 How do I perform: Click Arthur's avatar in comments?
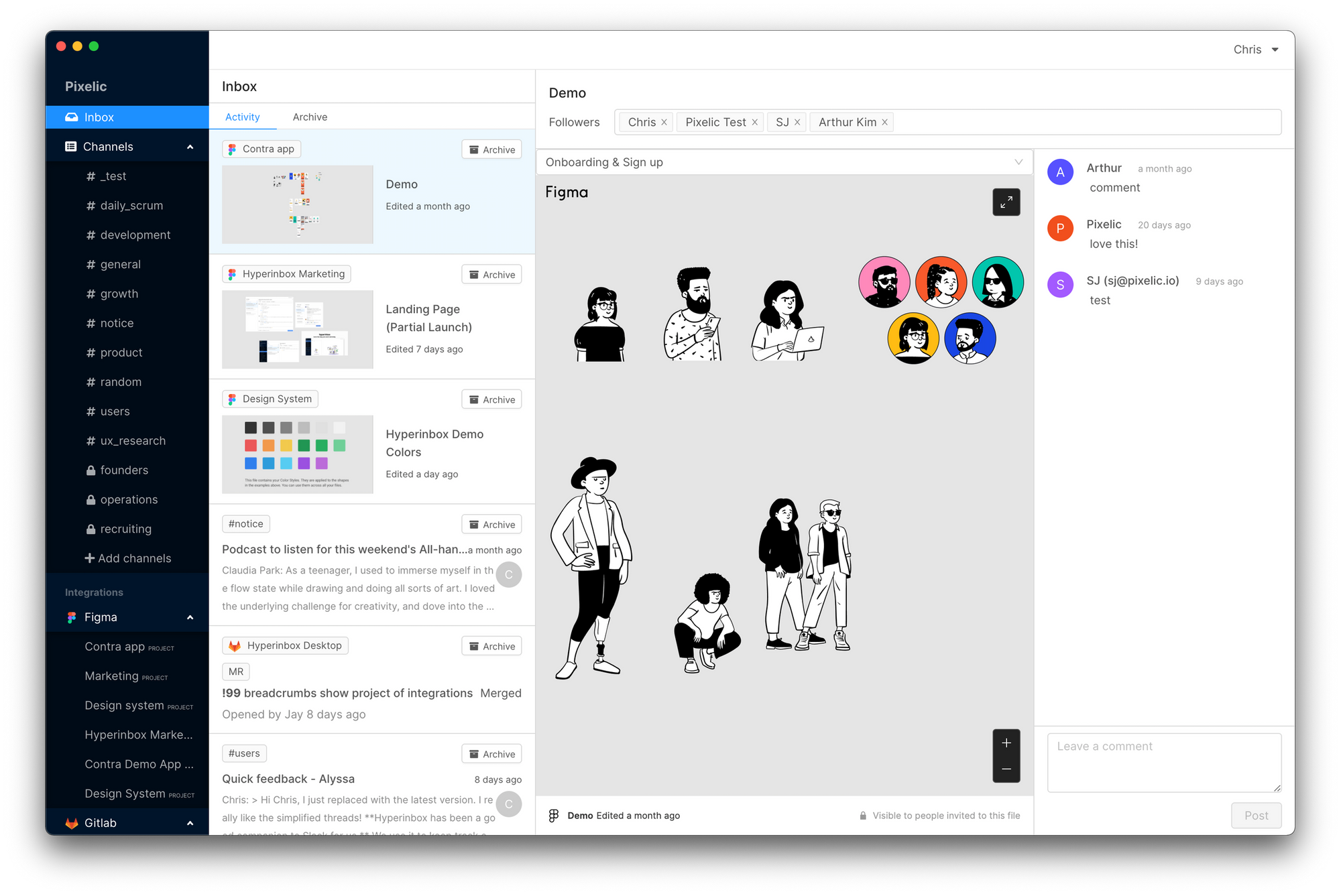[1060, 172]
